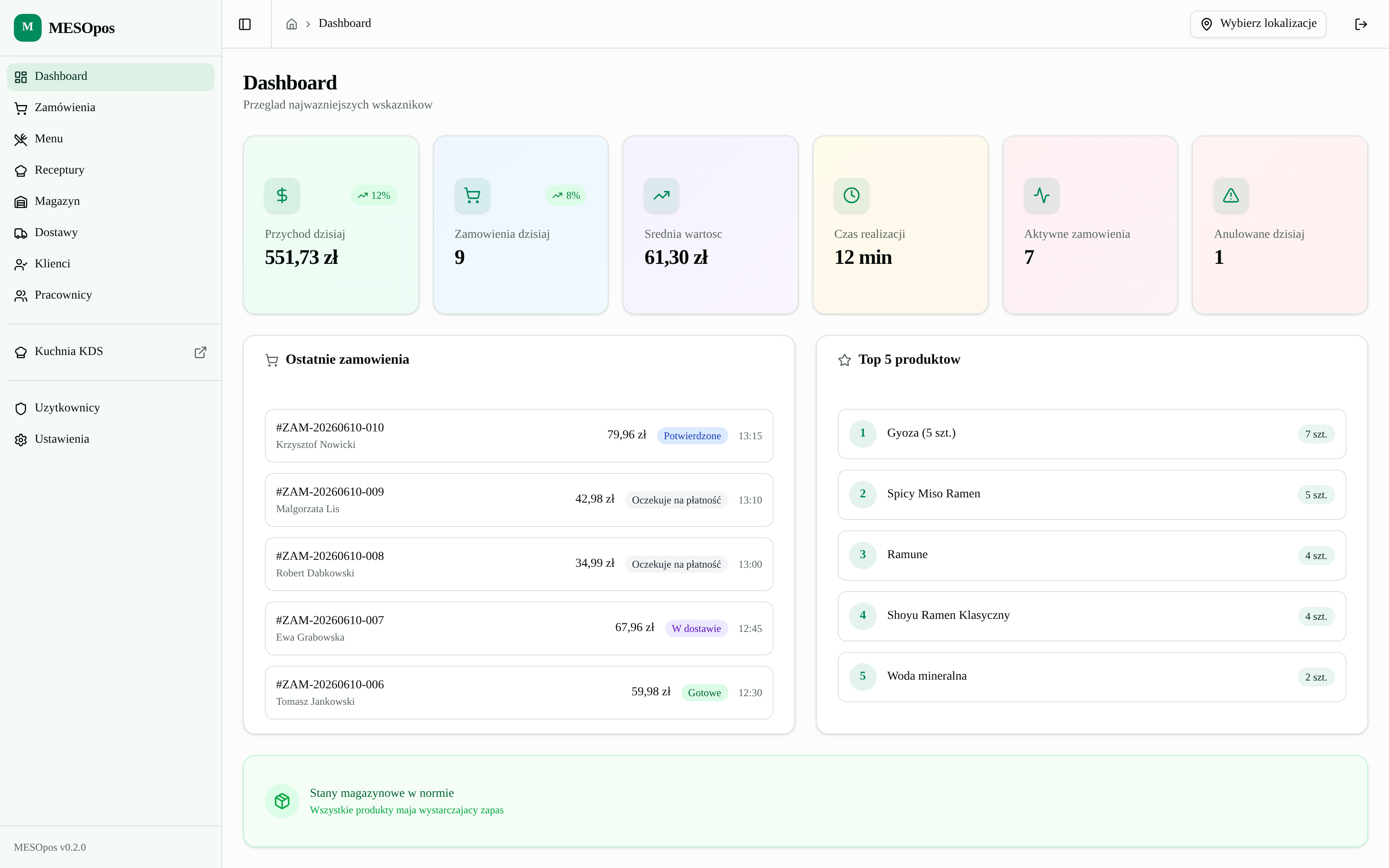Click the Klienci user-check icon

[21, 265]
